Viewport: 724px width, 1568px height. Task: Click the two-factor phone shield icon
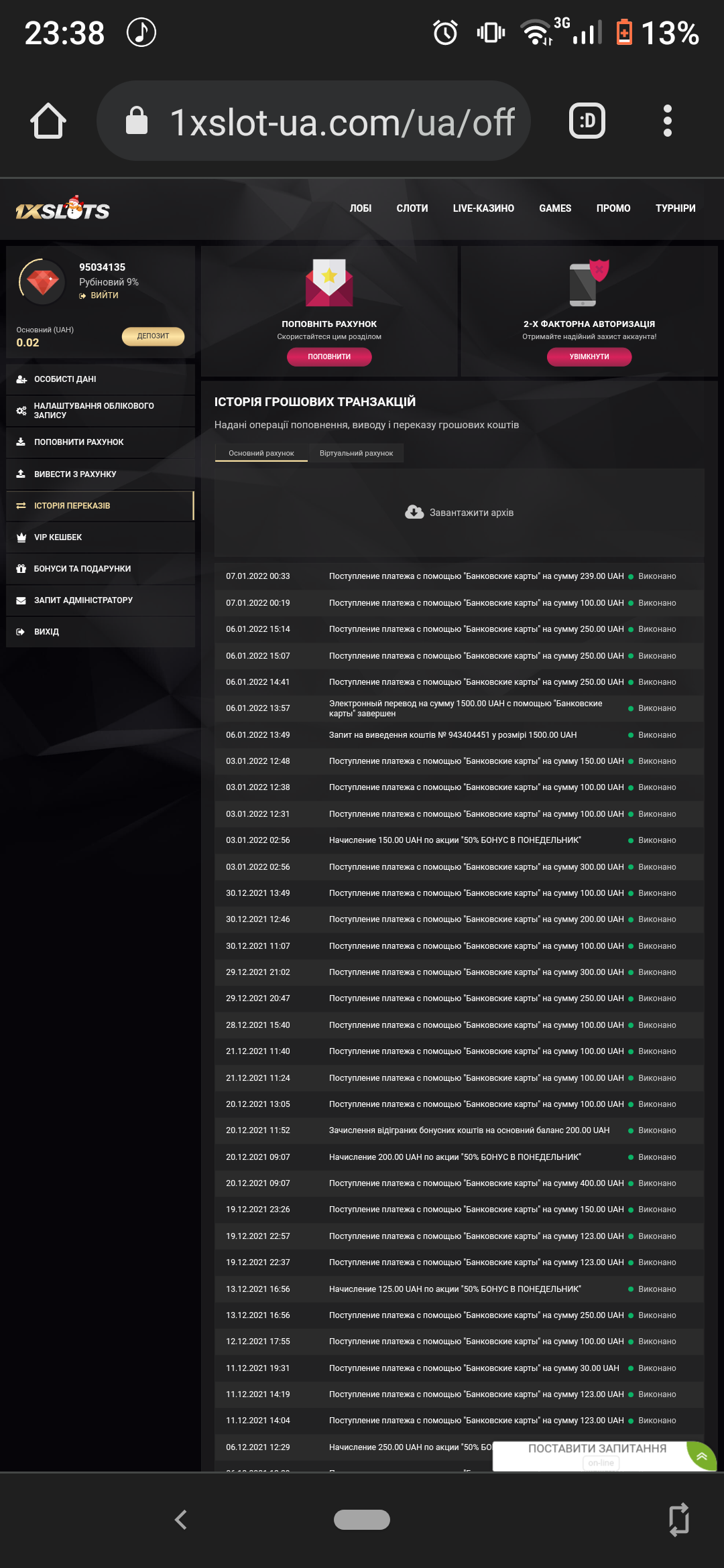tap(589, 282)
